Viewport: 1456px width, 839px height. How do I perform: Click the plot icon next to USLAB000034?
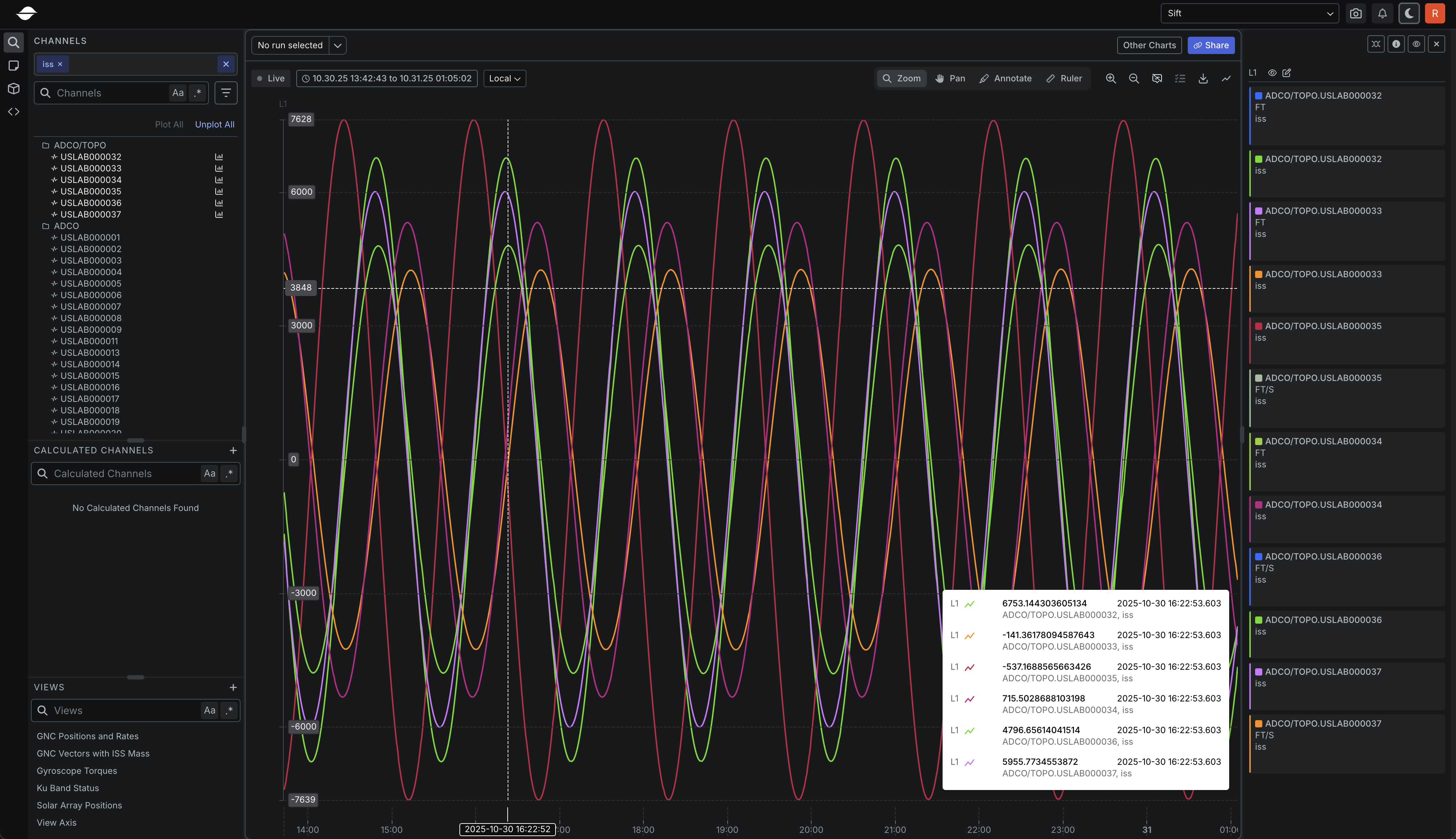(x=219, y=180)
